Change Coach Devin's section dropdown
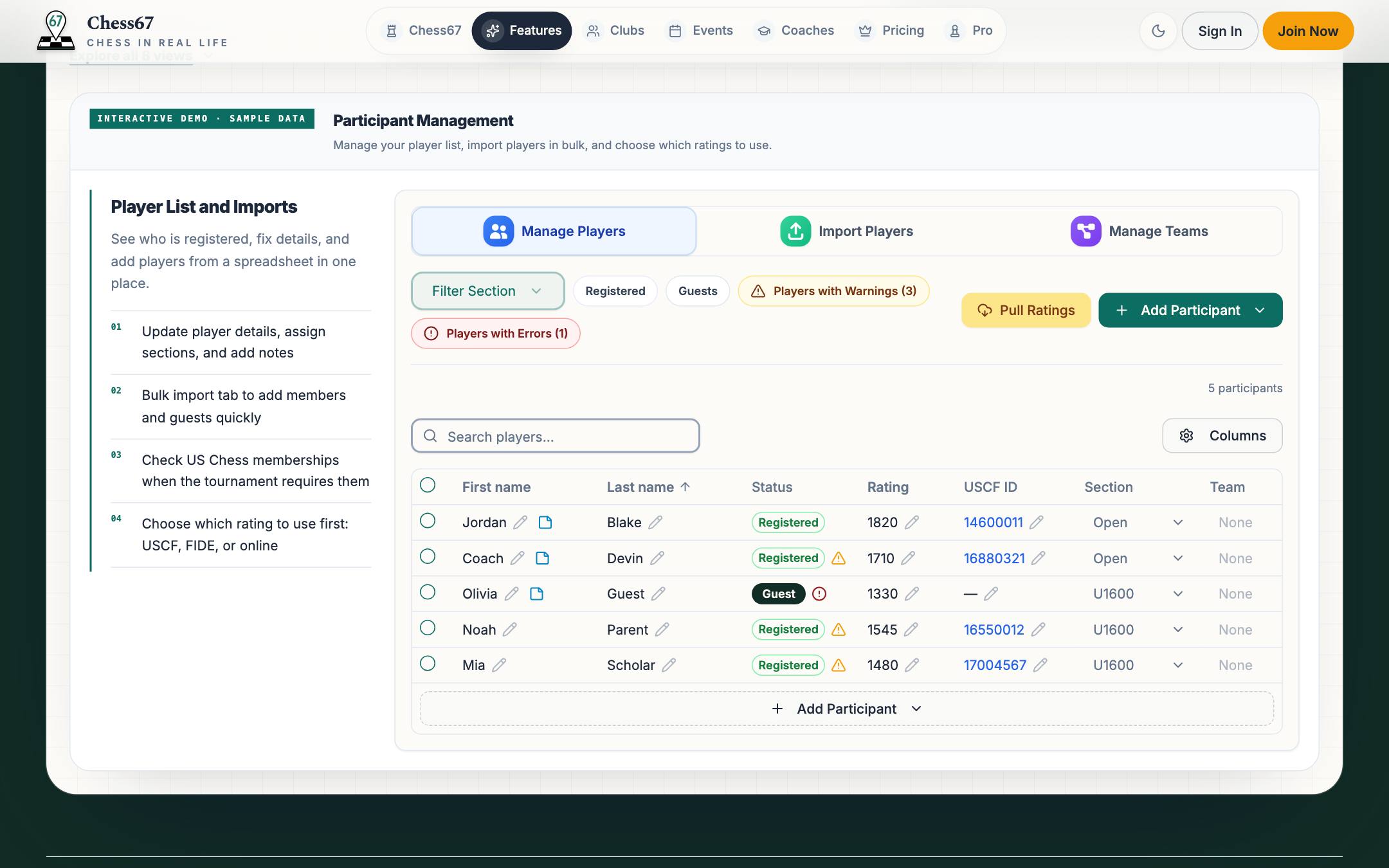The image size is (1389, 868). pos(1138,558)
